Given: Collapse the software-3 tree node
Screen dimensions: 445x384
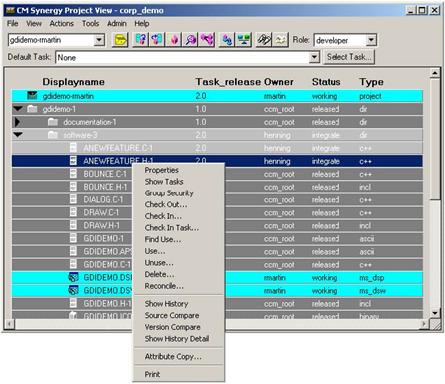Looking at the screenshot, I should [18, 135].
